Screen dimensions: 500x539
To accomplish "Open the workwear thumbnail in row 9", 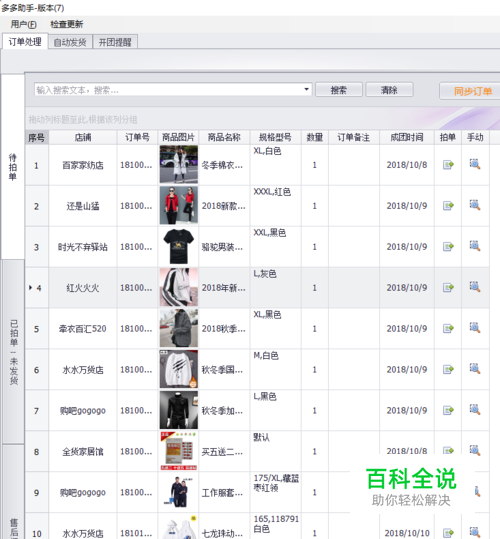I will click(x=179, y=492).
